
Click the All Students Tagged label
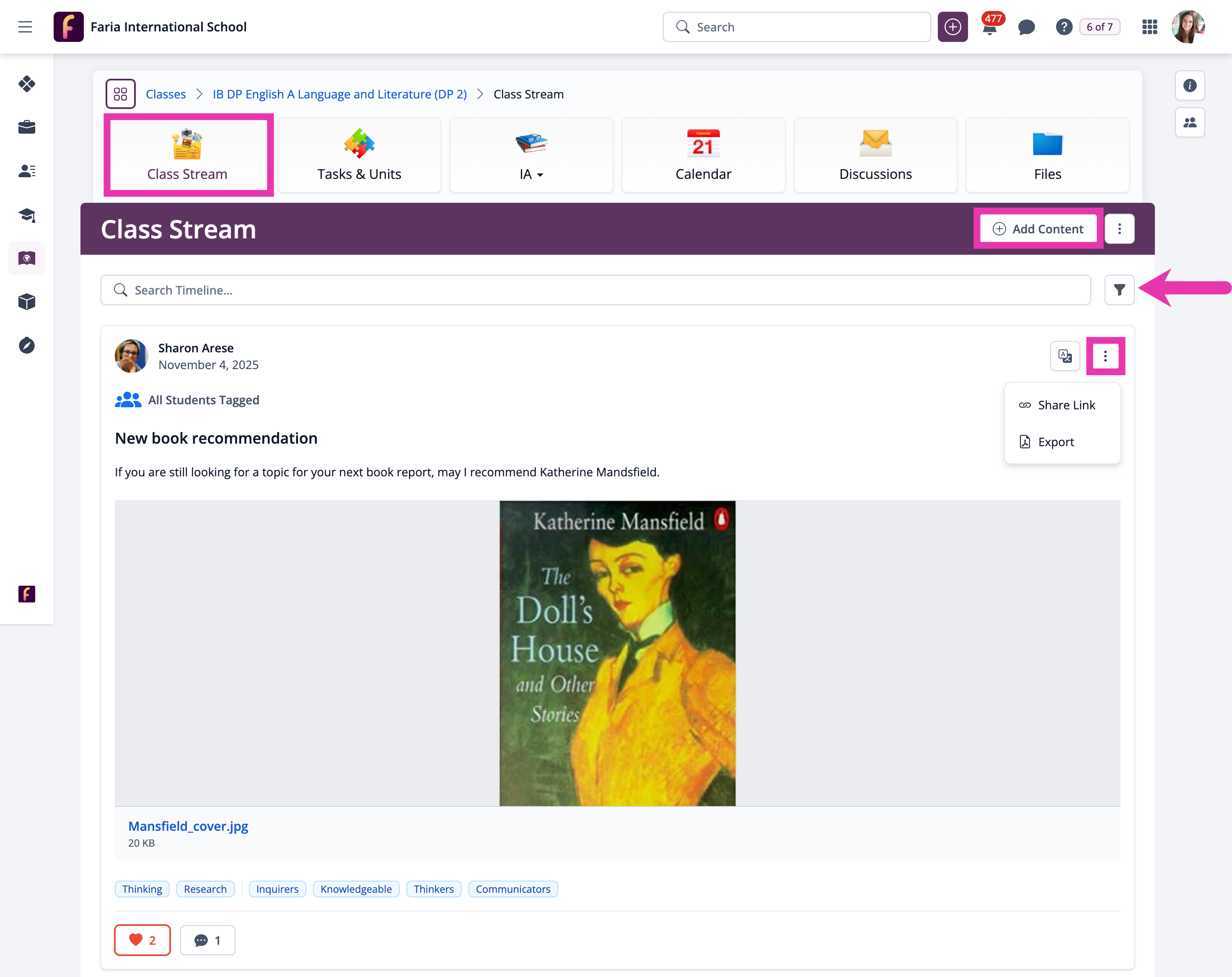point(203,400)
